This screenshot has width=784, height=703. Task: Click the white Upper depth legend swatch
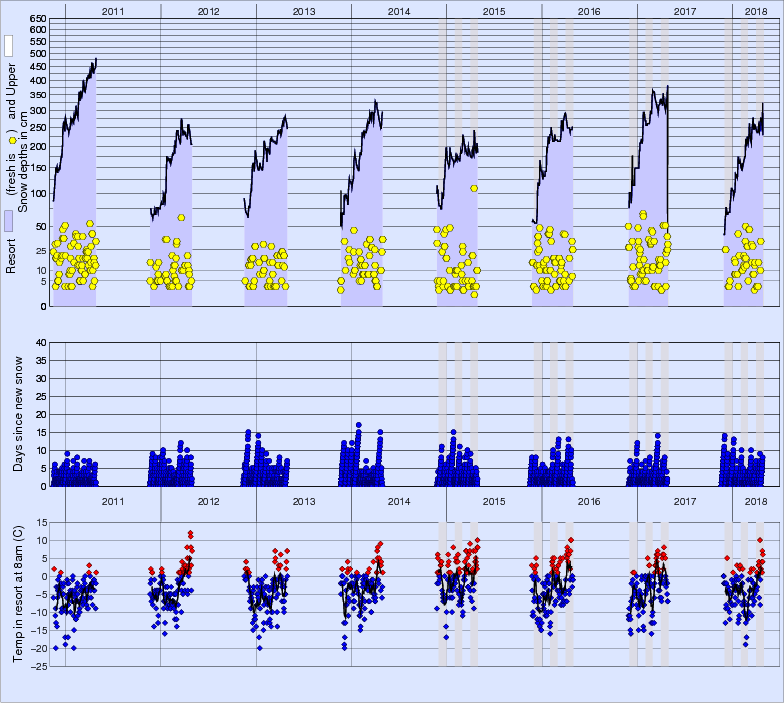click(9, 46)
